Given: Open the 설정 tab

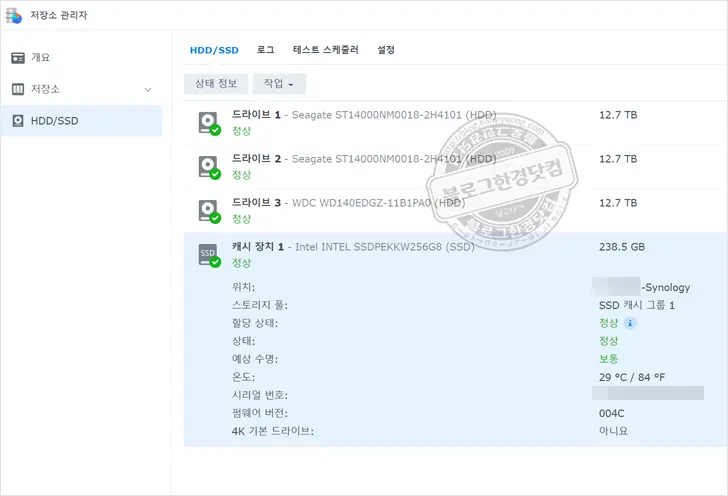Looking at the screenshot, I should click(x=386, y=50).
